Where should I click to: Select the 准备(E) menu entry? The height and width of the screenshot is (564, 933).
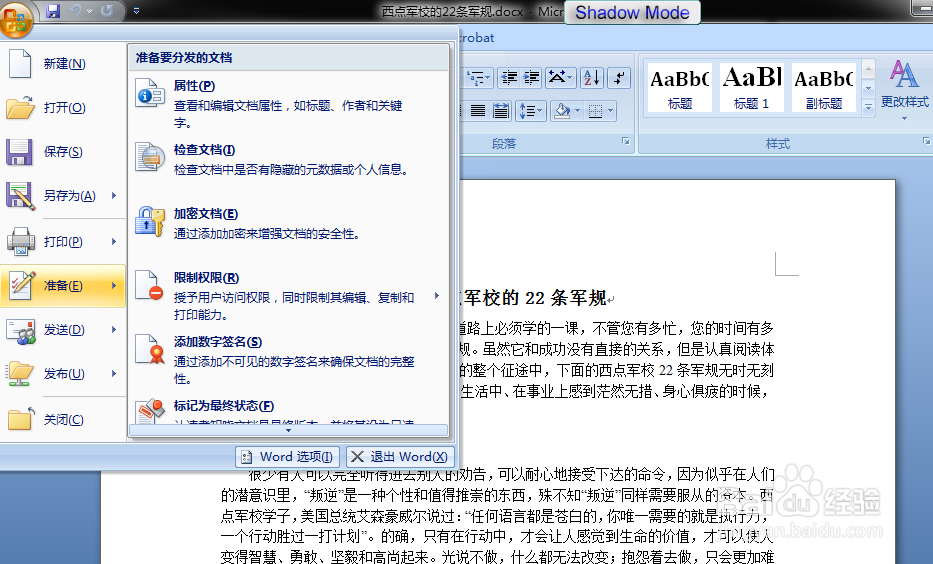click(63, 286)
